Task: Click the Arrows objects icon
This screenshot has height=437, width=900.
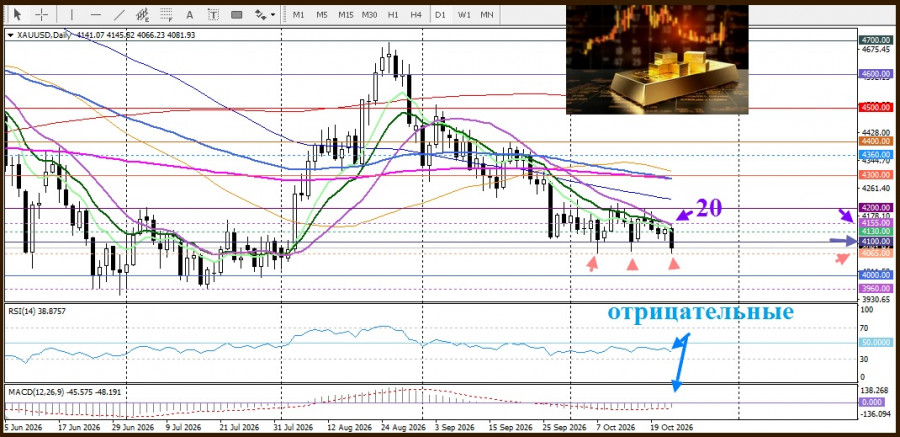Action: tap(261, 14)
